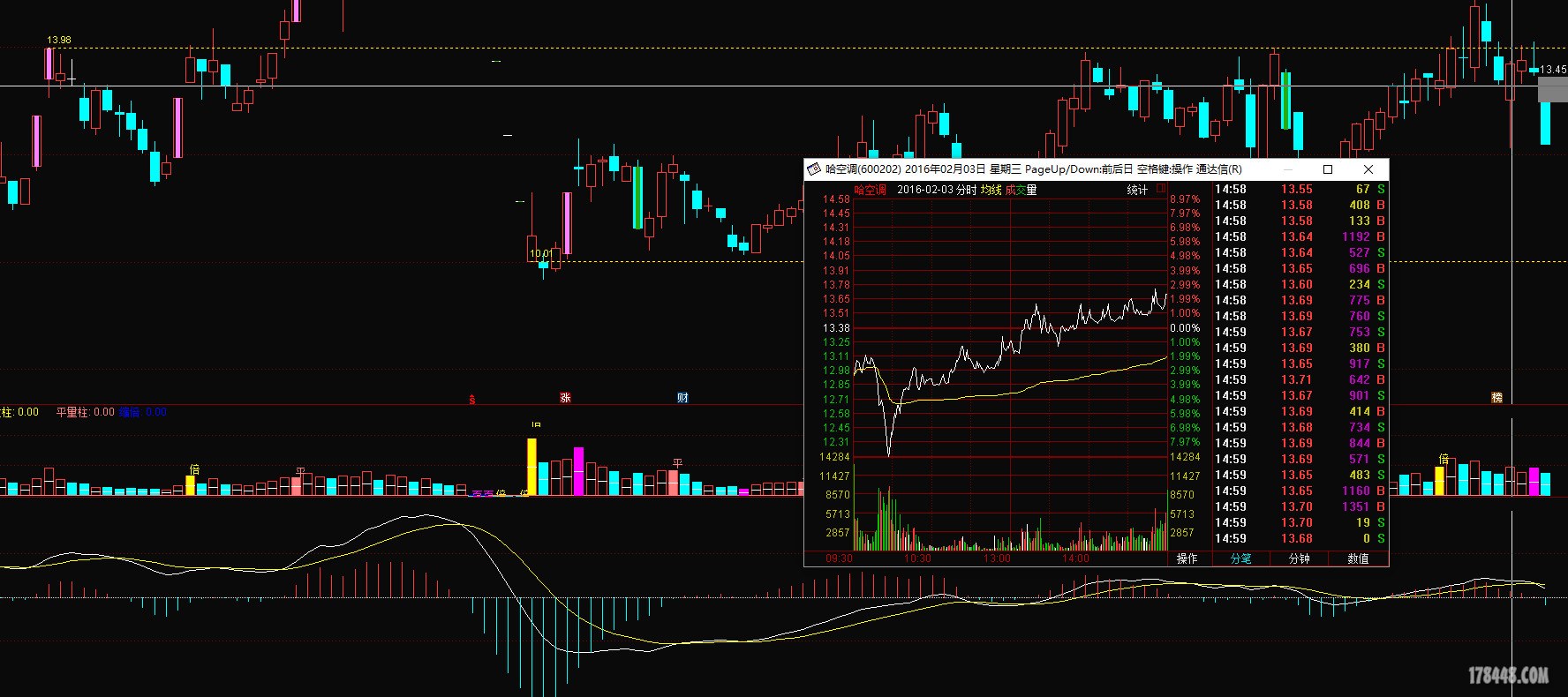Viewport: 1568px width, 697px height.
Task: Click the 13:00 time label on the intraday axis
Action: click(x=997, y=558)
